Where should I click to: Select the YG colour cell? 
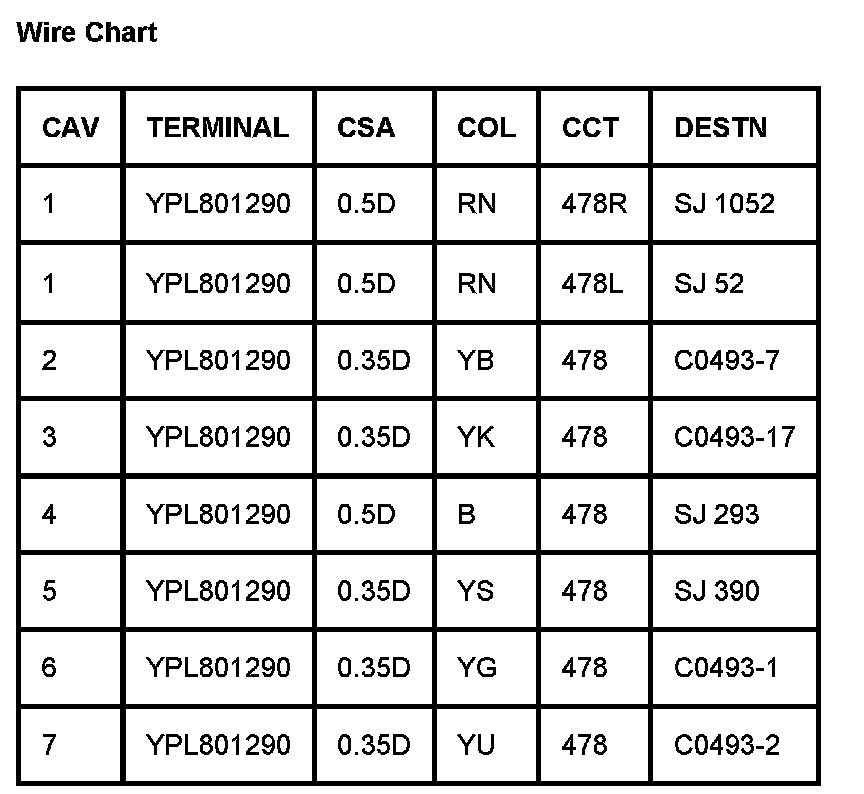476,667
